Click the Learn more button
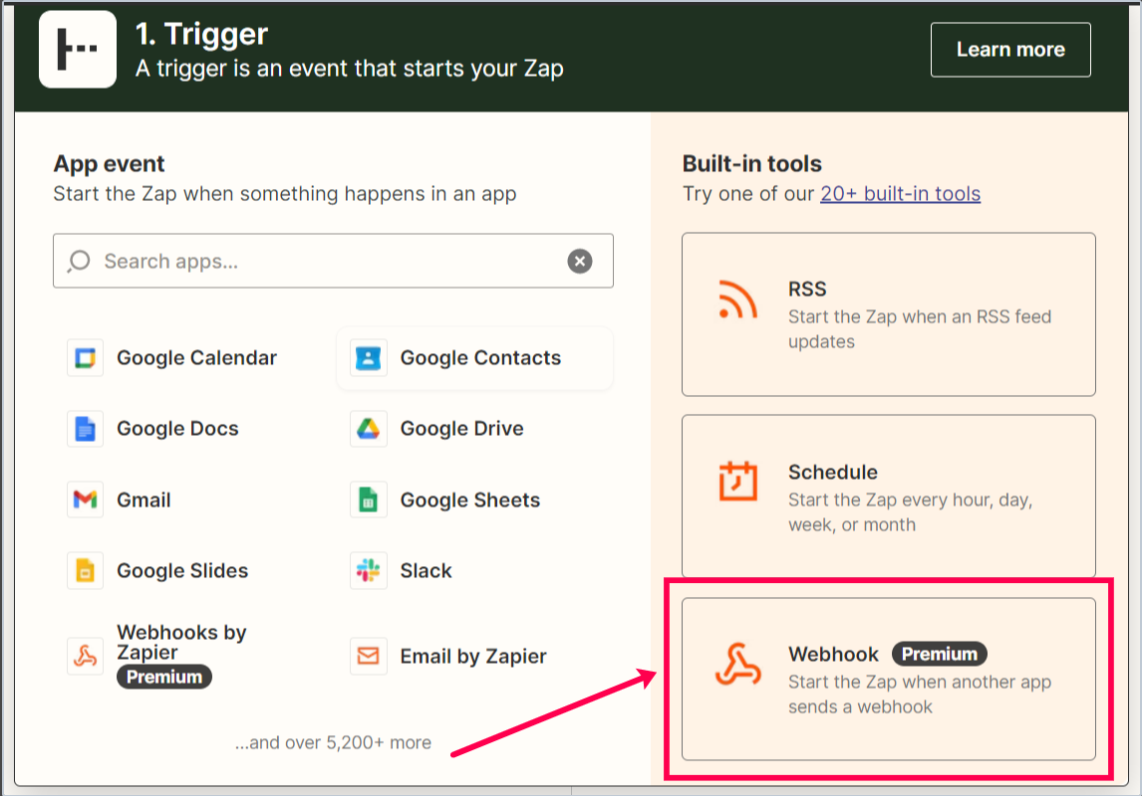This screenshot has width=1142, height=796. click(x=1010, y=50)
